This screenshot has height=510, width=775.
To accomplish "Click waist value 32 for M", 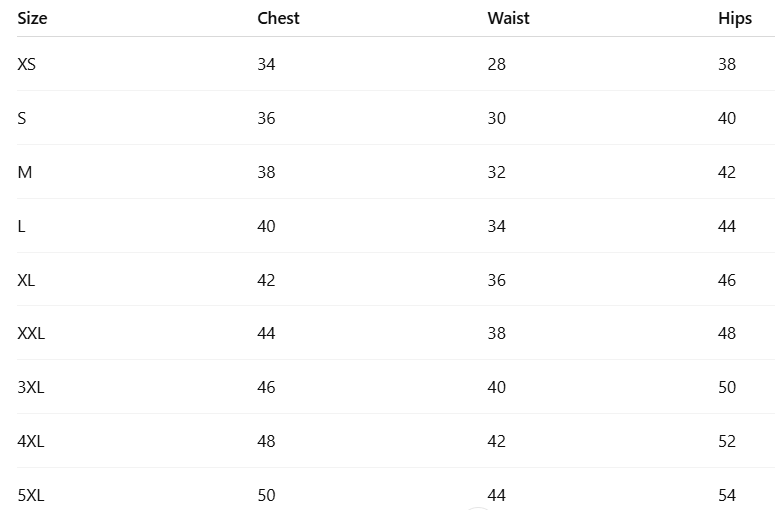I will (x=497, y=172).
